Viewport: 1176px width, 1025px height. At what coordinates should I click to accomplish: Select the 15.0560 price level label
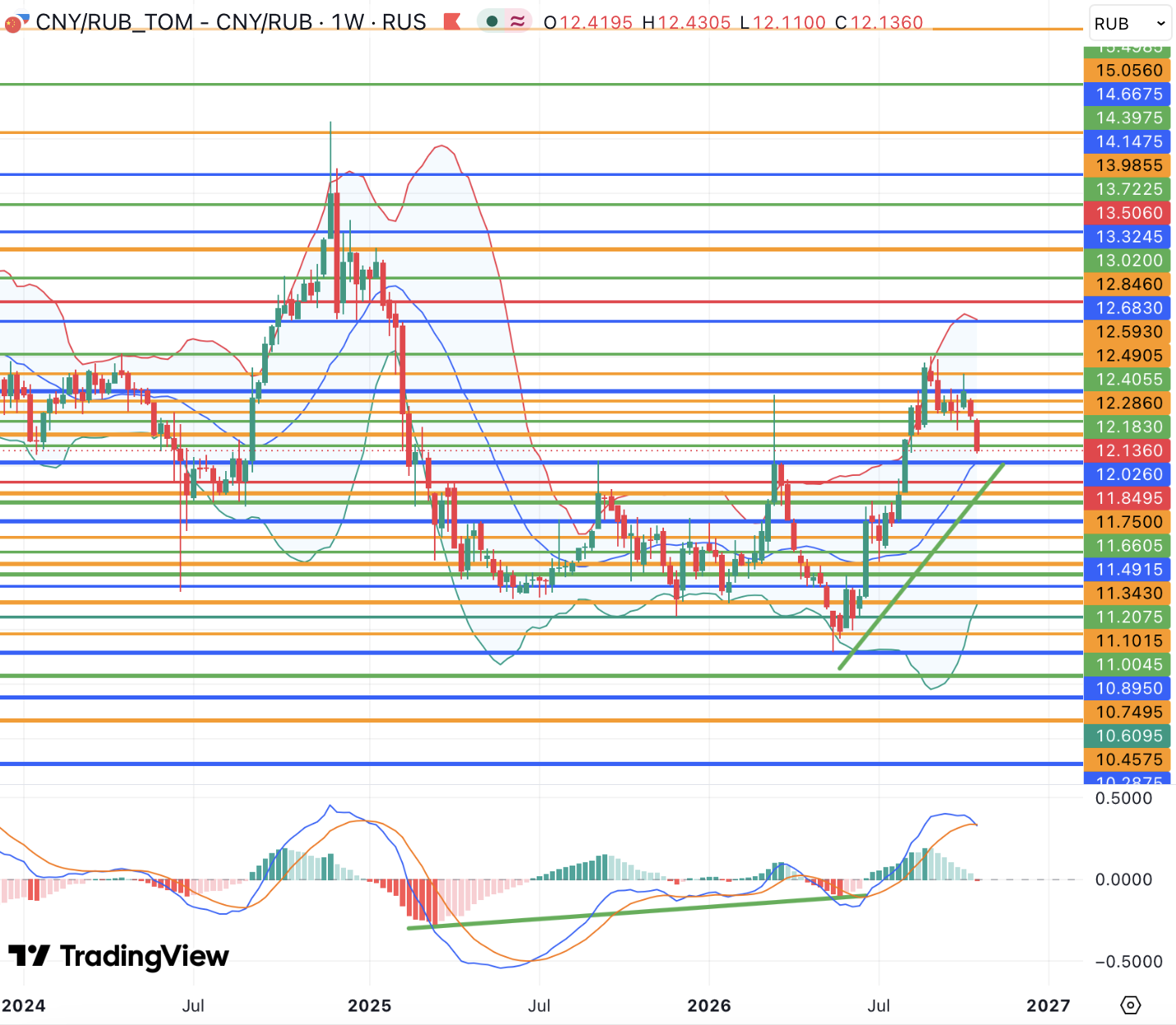click(1129, 71)
